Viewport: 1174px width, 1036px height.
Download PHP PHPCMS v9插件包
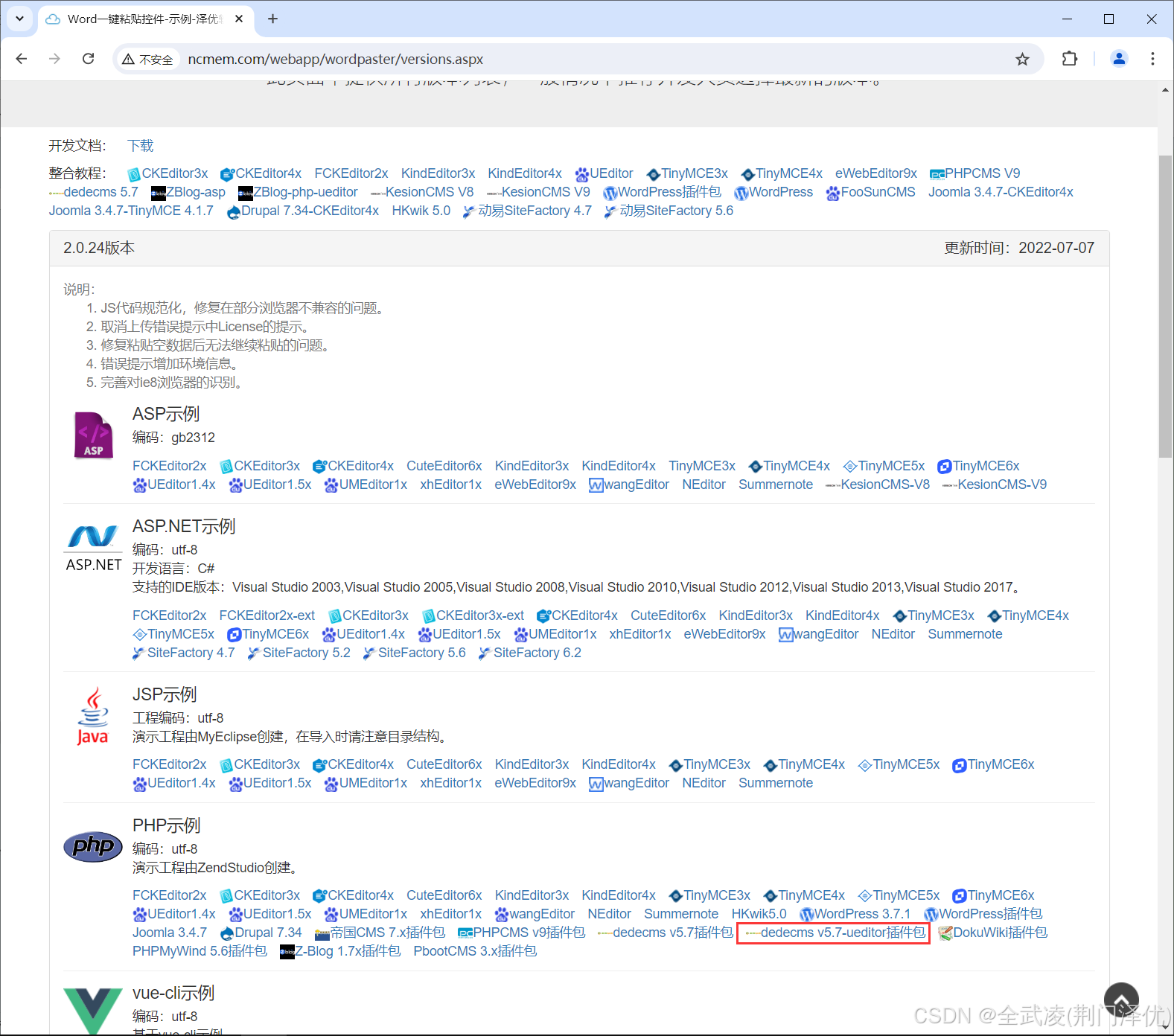[x=521, y=933]
